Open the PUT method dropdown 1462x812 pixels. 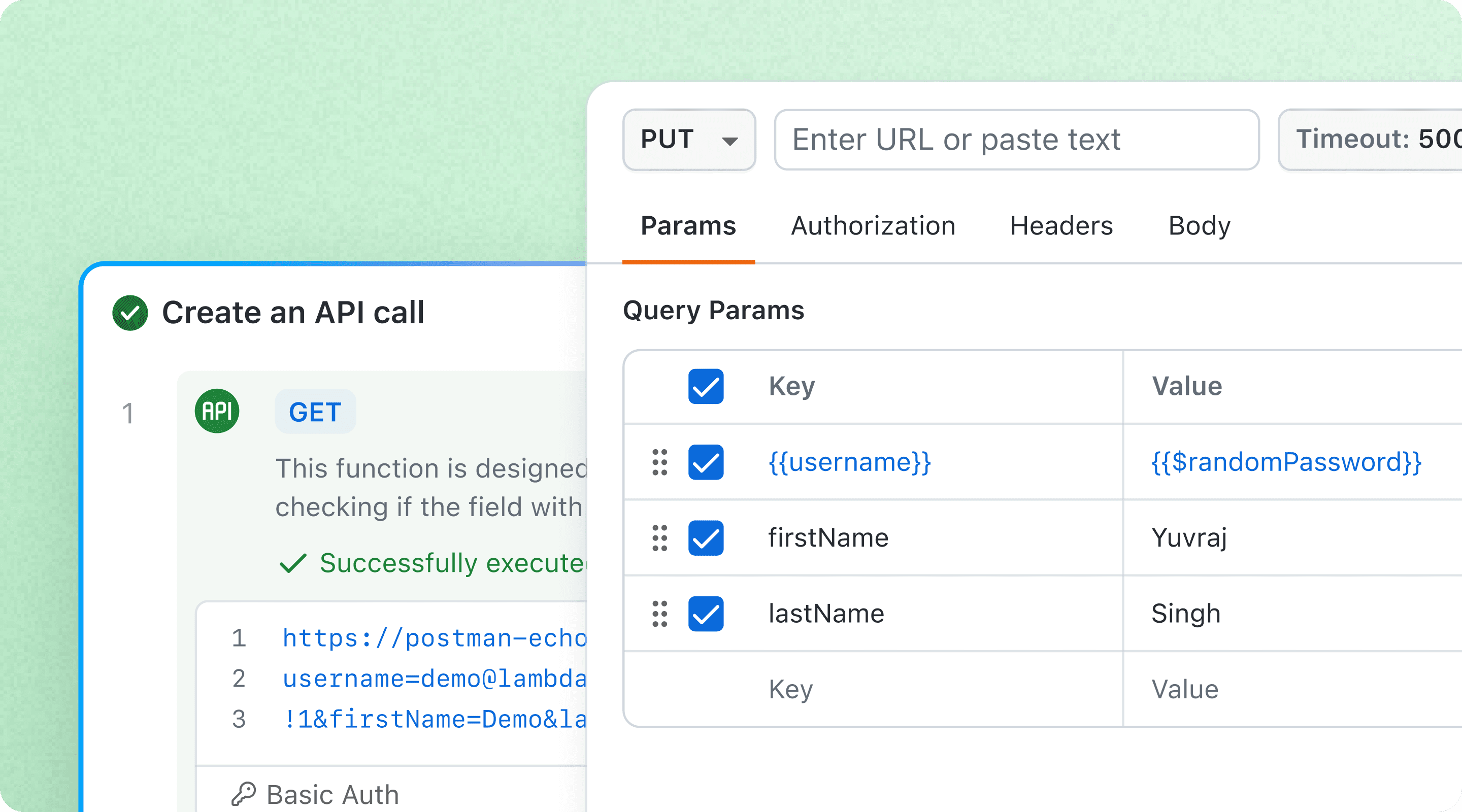688,140
